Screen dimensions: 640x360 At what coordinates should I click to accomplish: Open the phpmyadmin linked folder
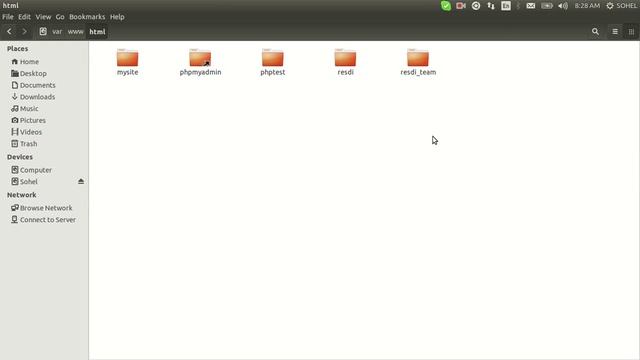point(200,62)
